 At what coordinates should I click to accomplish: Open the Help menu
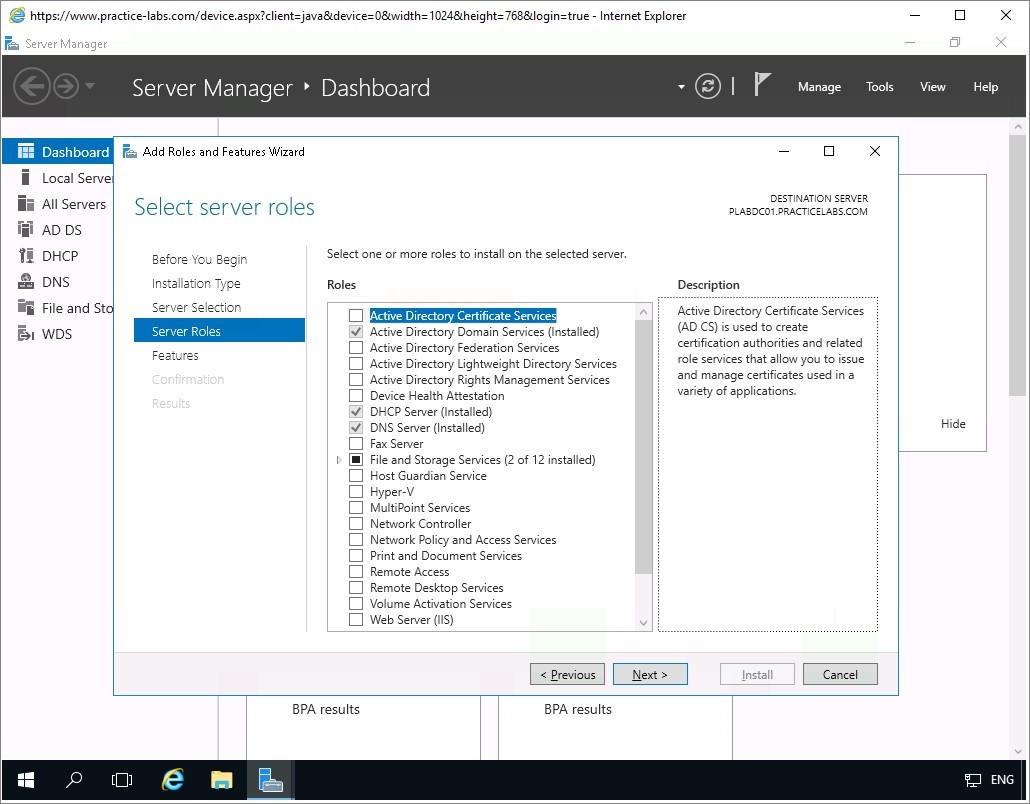(x=985, y=87)
